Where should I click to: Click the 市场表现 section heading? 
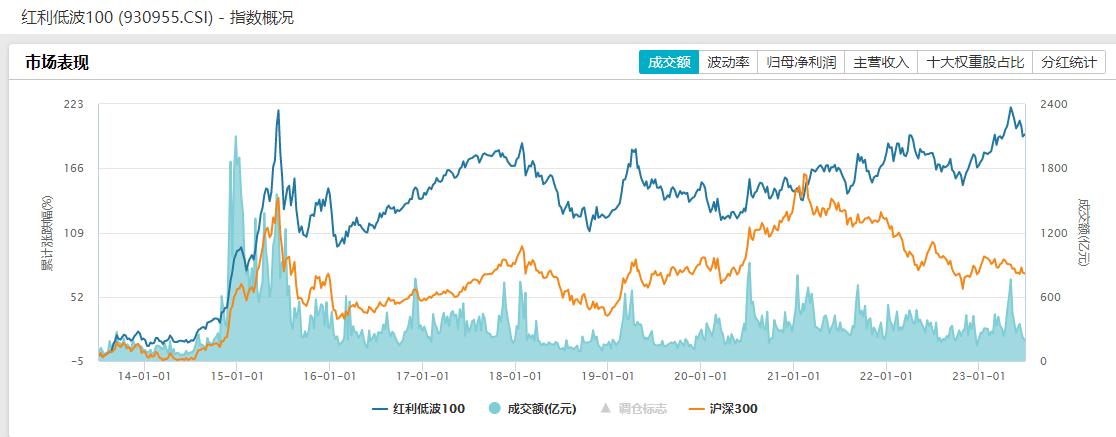[x=57, y=62]
